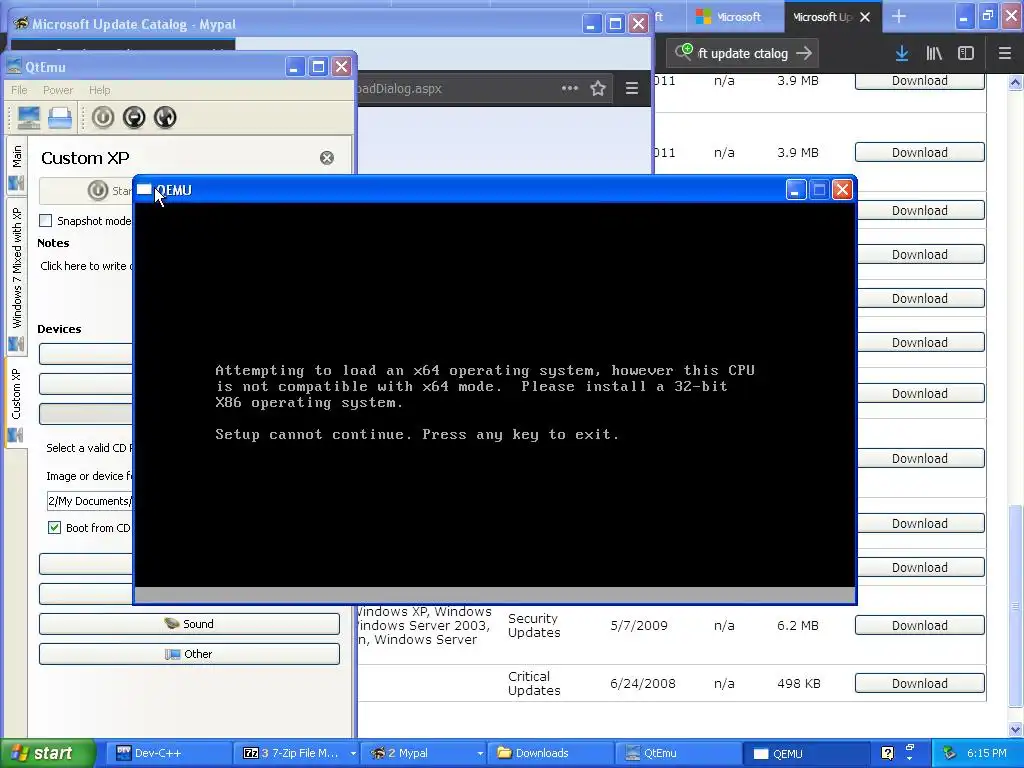Click the 'Critical Updates' classification text
Screen dimensions: 1024x768
534,683
